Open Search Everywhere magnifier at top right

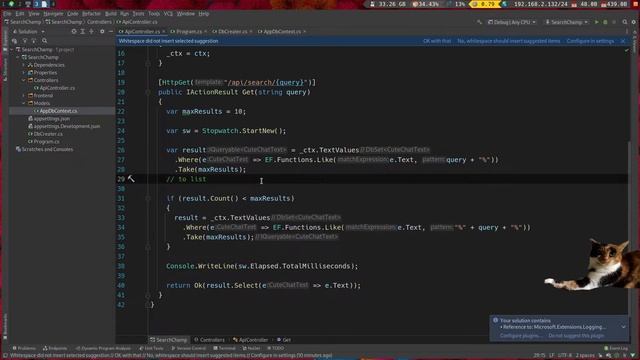(625, 22)
